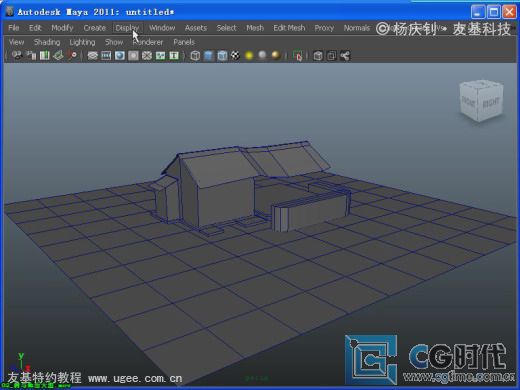Open the Edit menu
The width and height of the screenshot is (520, 390).
35,28
